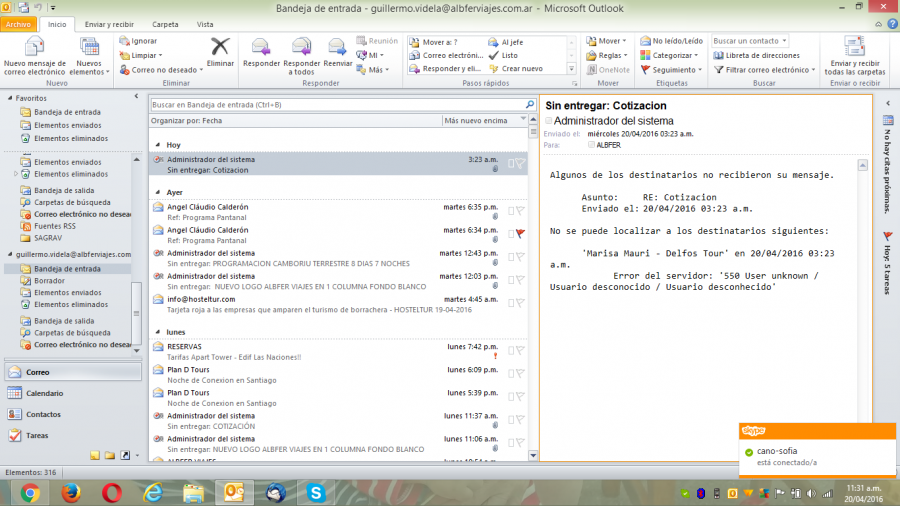Viewport: 900px width, 506px height.
Task: Apply the Al jefe quick step
Action: (x=506, y=42)
